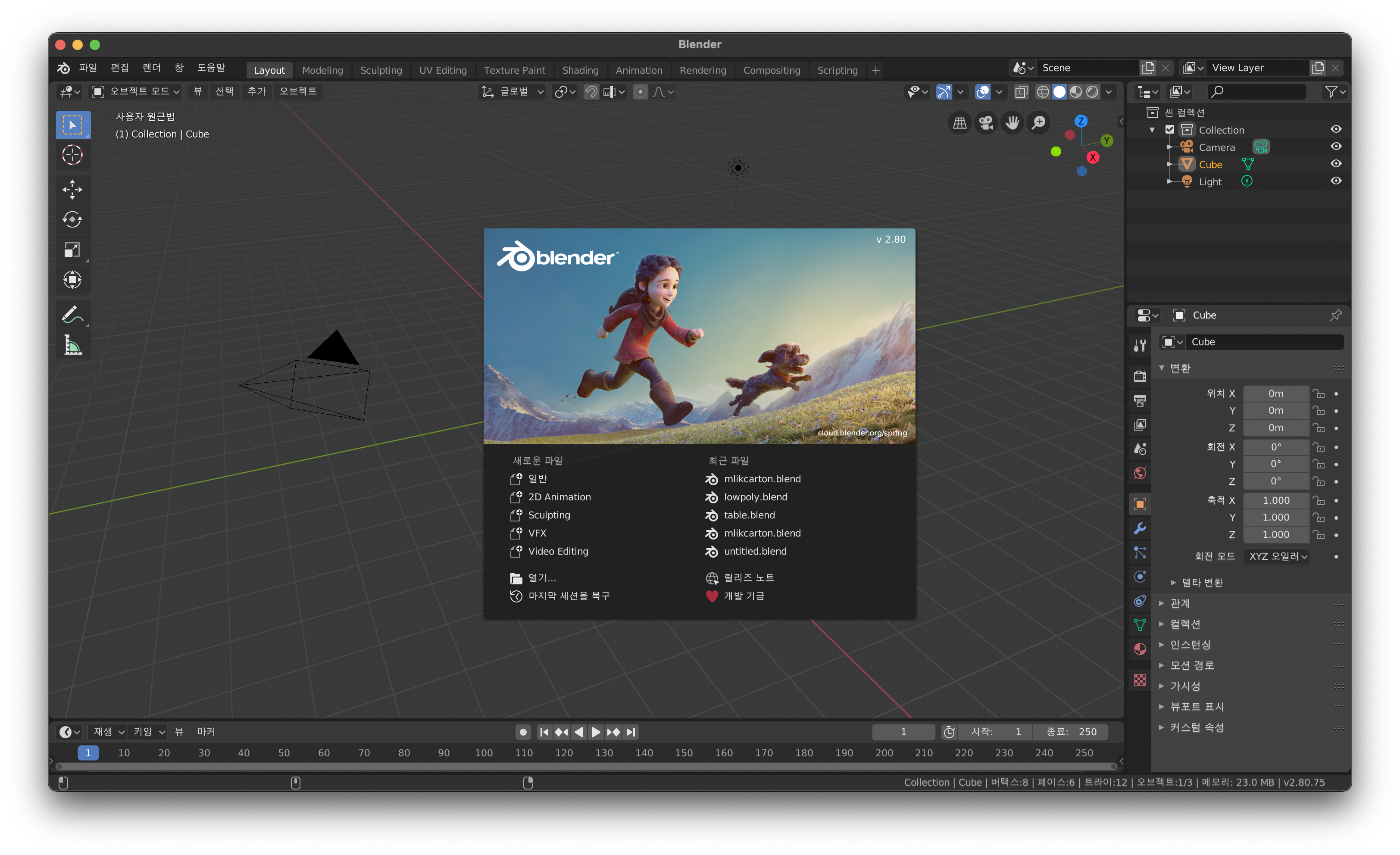
Task: Toggle camera view icon in viewport
Action: pos(986,123)
